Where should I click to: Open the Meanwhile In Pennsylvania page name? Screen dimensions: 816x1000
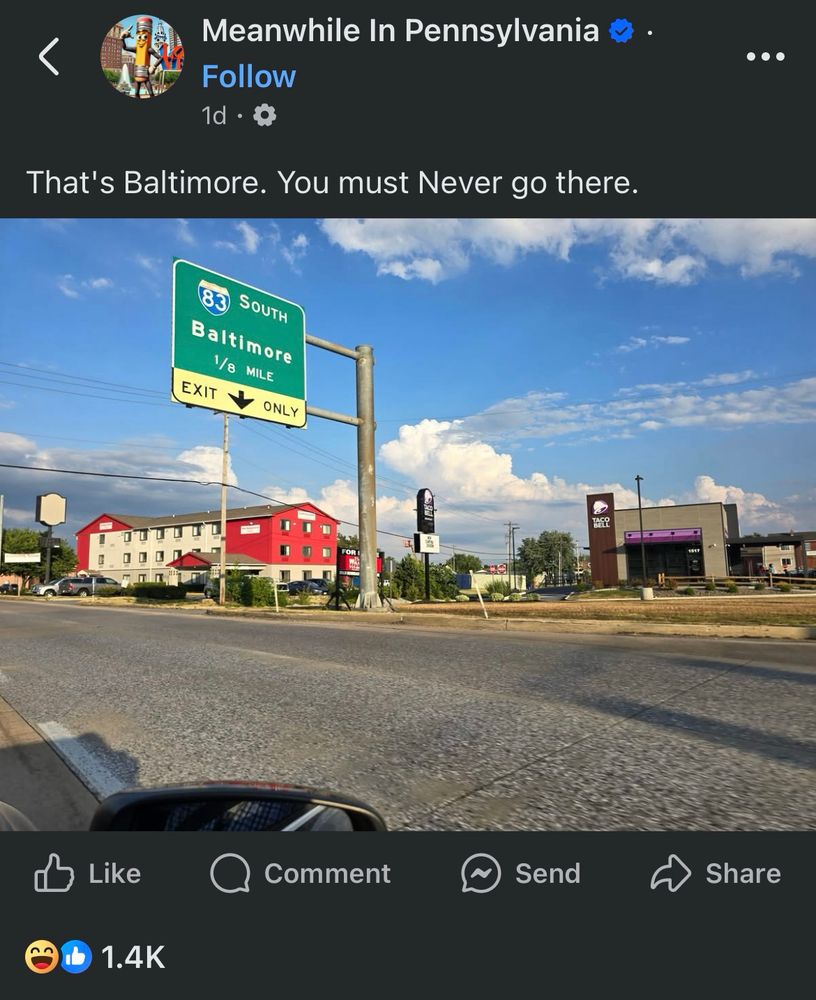pyautogui.click(x=400, y=31)
